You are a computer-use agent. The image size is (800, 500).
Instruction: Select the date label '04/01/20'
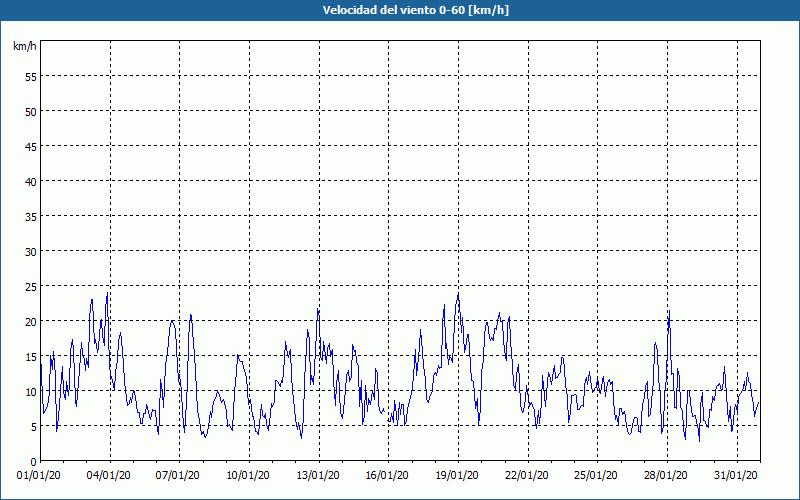[108, 476]
